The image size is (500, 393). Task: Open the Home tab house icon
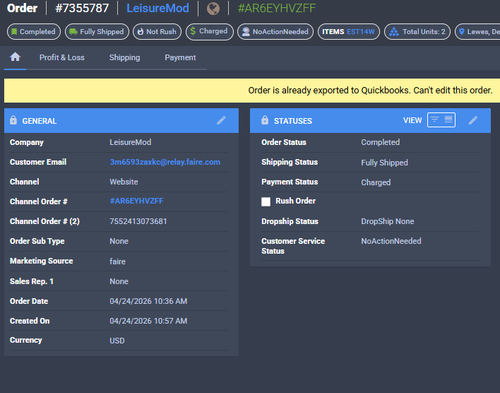15,57
